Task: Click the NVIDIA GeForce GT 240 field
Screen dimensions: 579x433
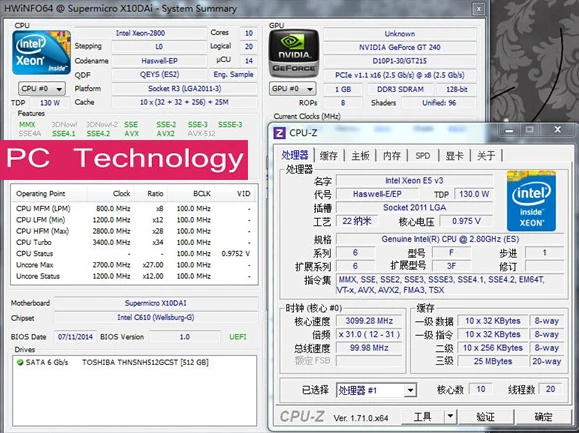Action: (x=400, y=48)
